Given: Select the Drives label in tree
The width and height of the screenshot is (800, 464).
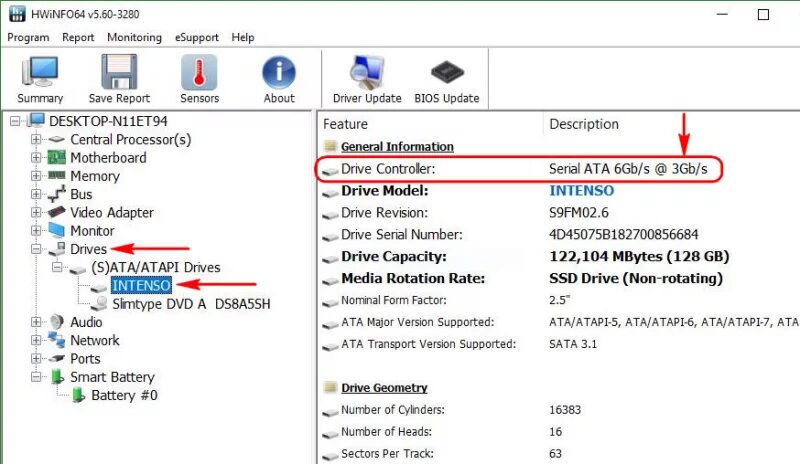Looking at the screenshot, I should [88, 249].
